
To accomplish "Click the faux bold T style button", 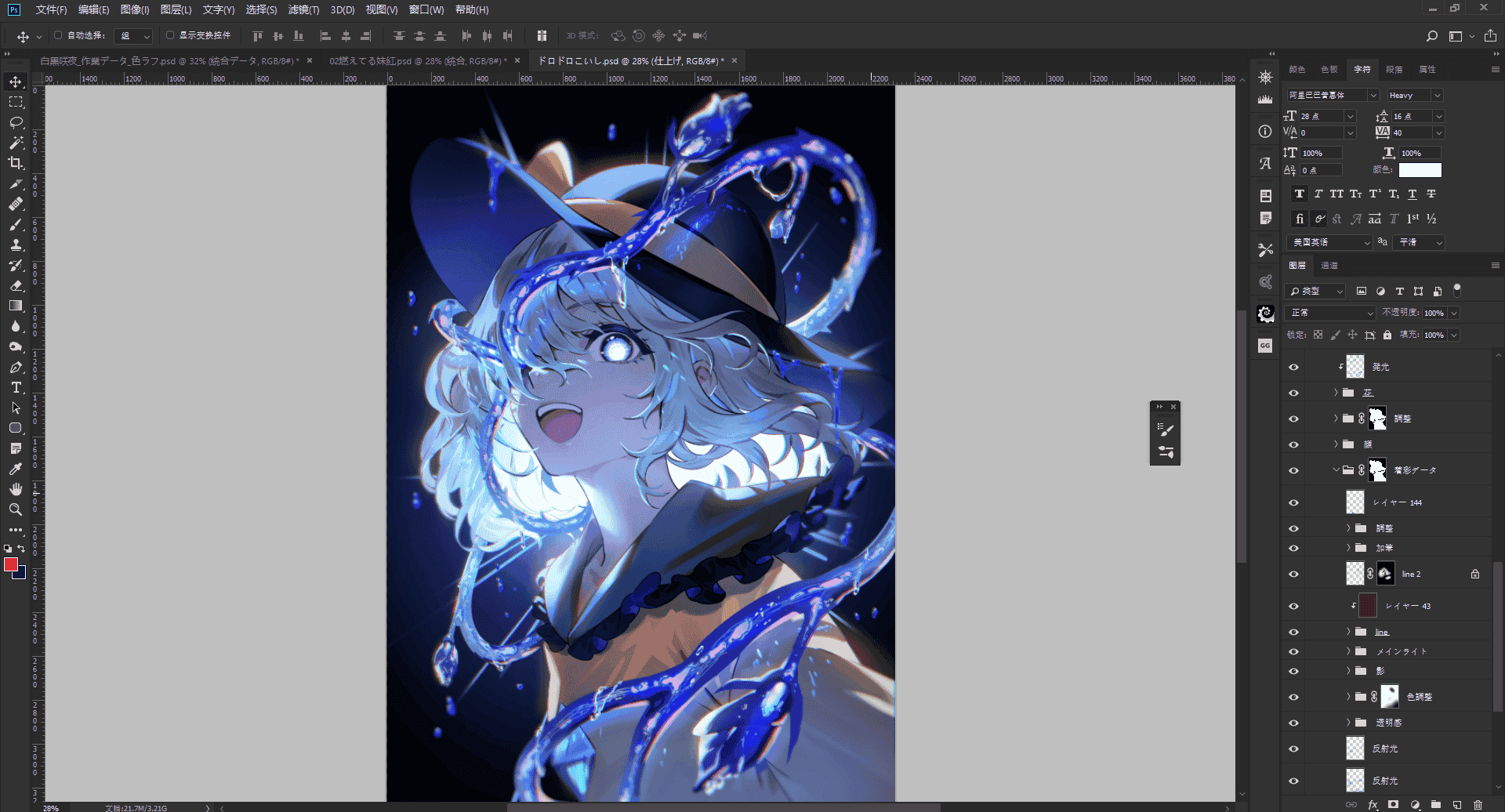I will (x=1300, y=194).
